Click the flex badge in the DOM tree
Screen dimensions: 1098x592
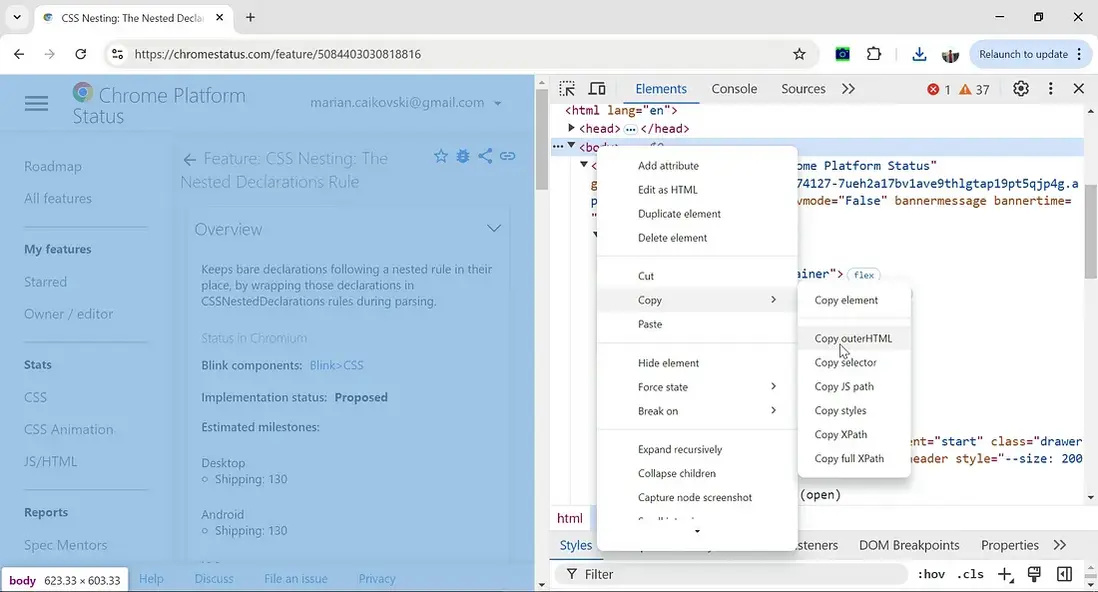(x=863, y=275)
